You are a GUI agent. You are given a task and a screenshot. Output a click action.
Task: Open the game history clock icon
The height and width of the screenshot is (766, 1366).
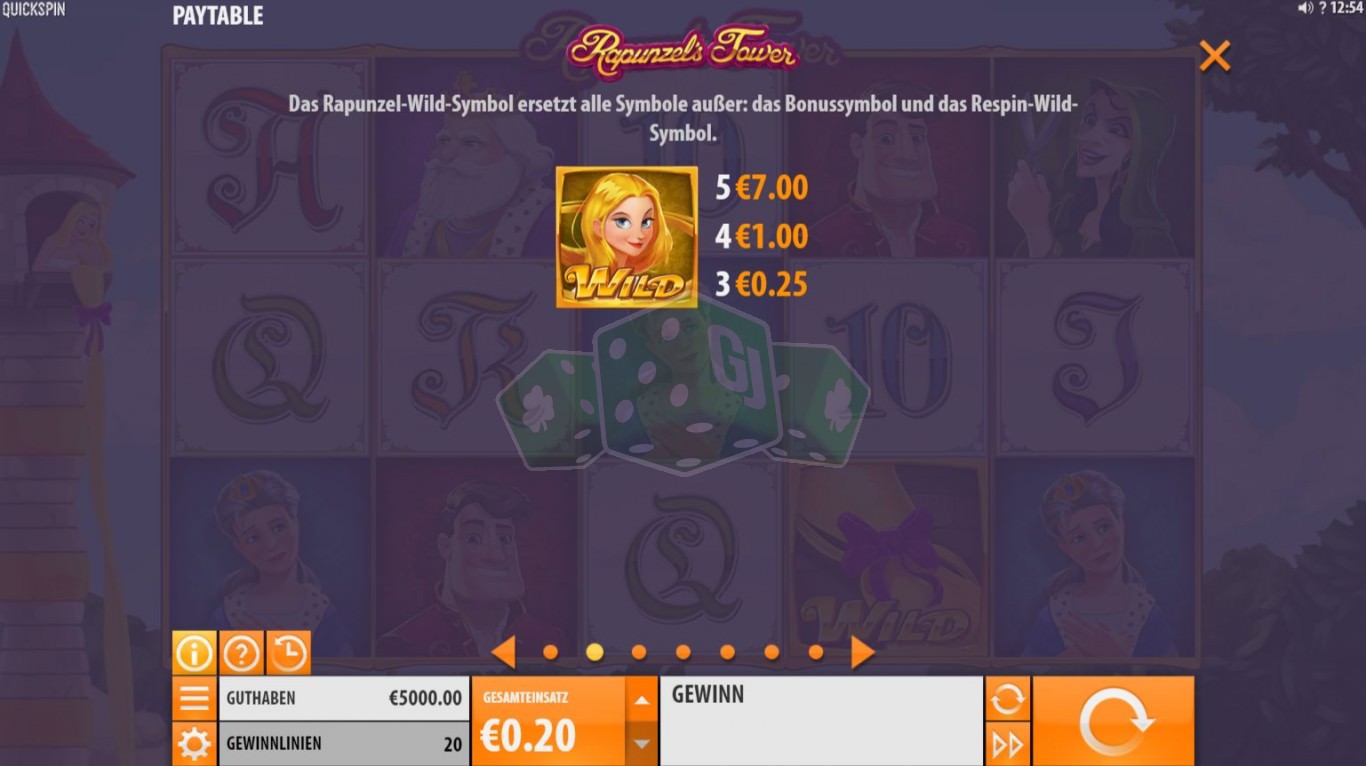[x=288, y=653]
